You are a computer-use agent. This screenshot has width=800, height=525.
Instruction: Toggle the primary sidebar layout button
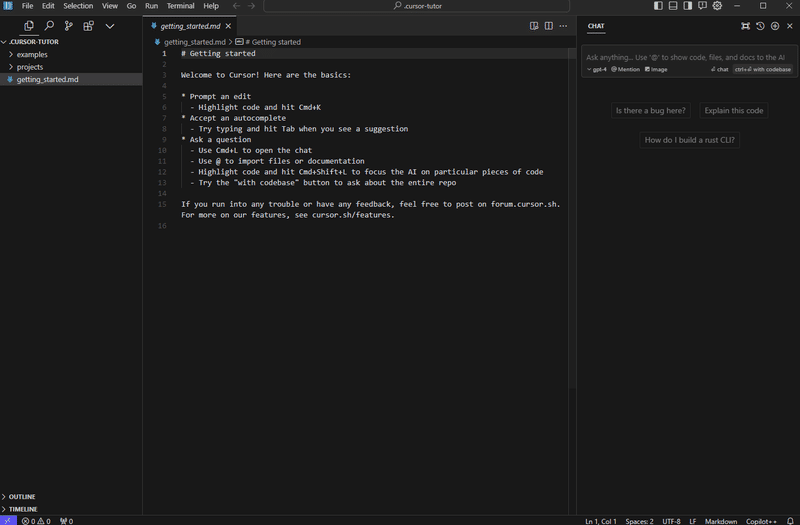(x=659, y=6)
